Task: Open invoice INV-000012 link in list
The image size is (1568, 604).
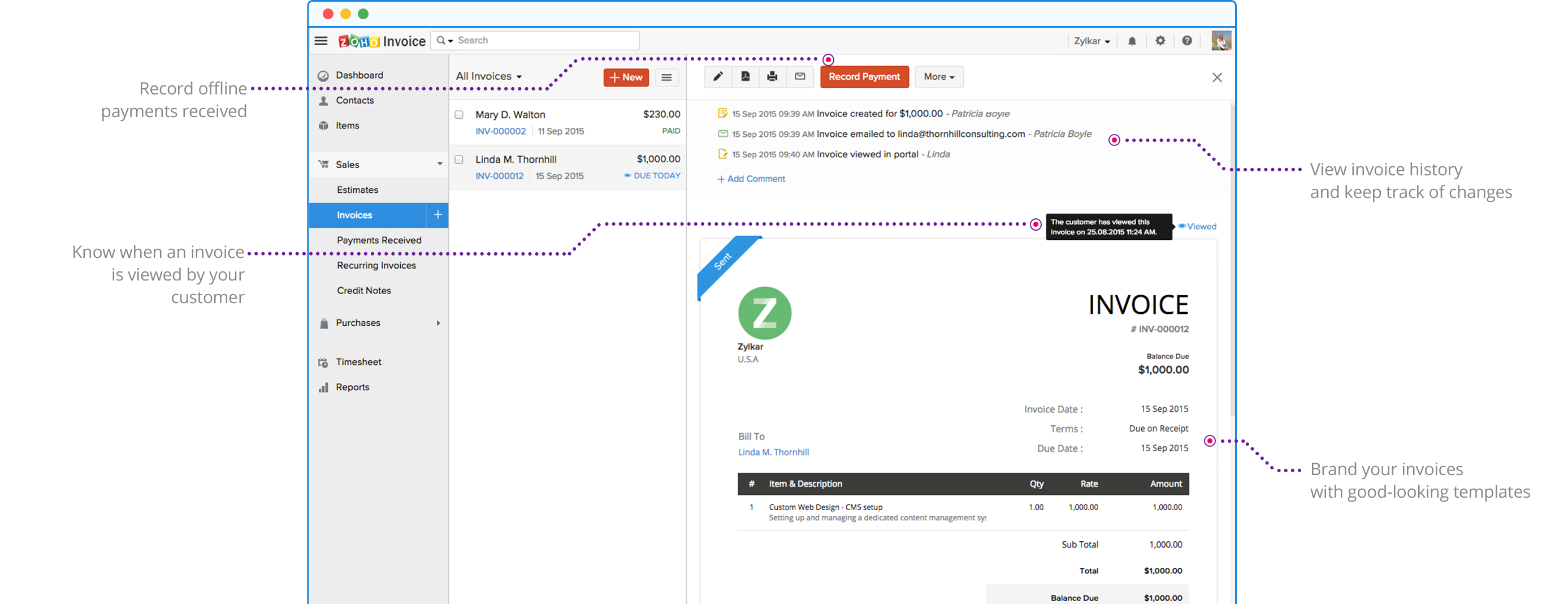Action: click(x=499, y=176)
